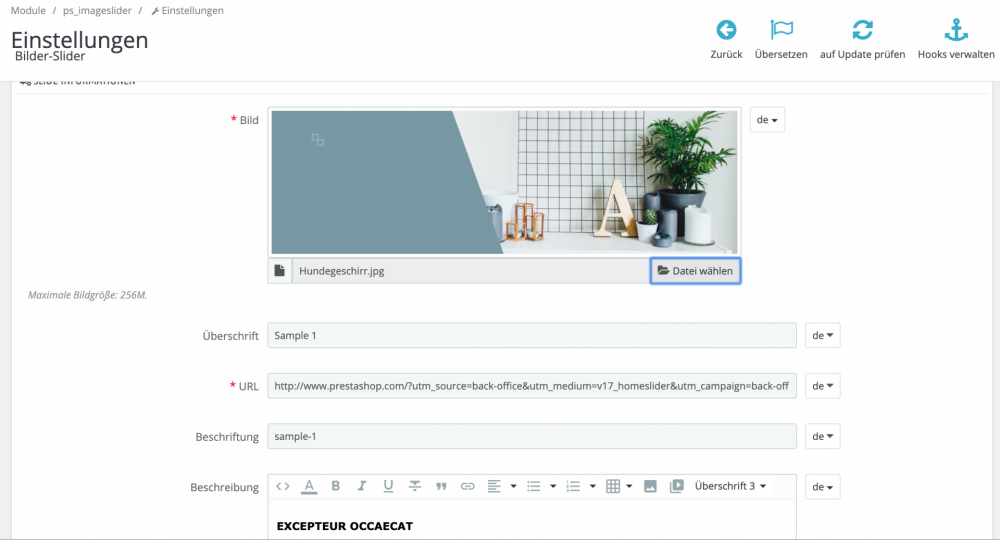Click the Einstellungen breadcrumb item
Viewport: 1000px width, 540px height.
click(x=188, y=10)
